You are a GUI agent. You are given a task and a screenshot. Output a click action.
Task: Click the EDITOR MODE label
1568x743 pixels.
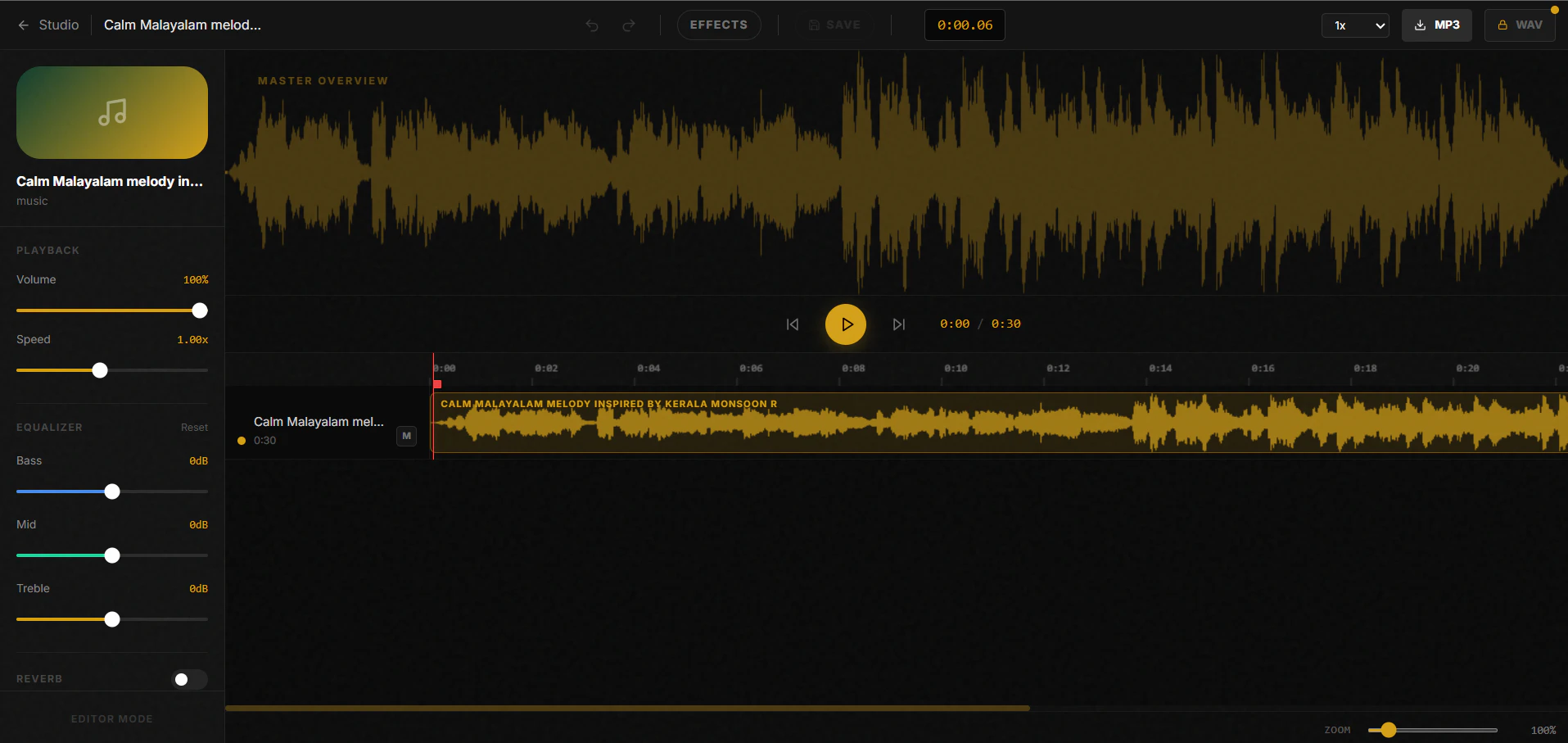(112, 719)
